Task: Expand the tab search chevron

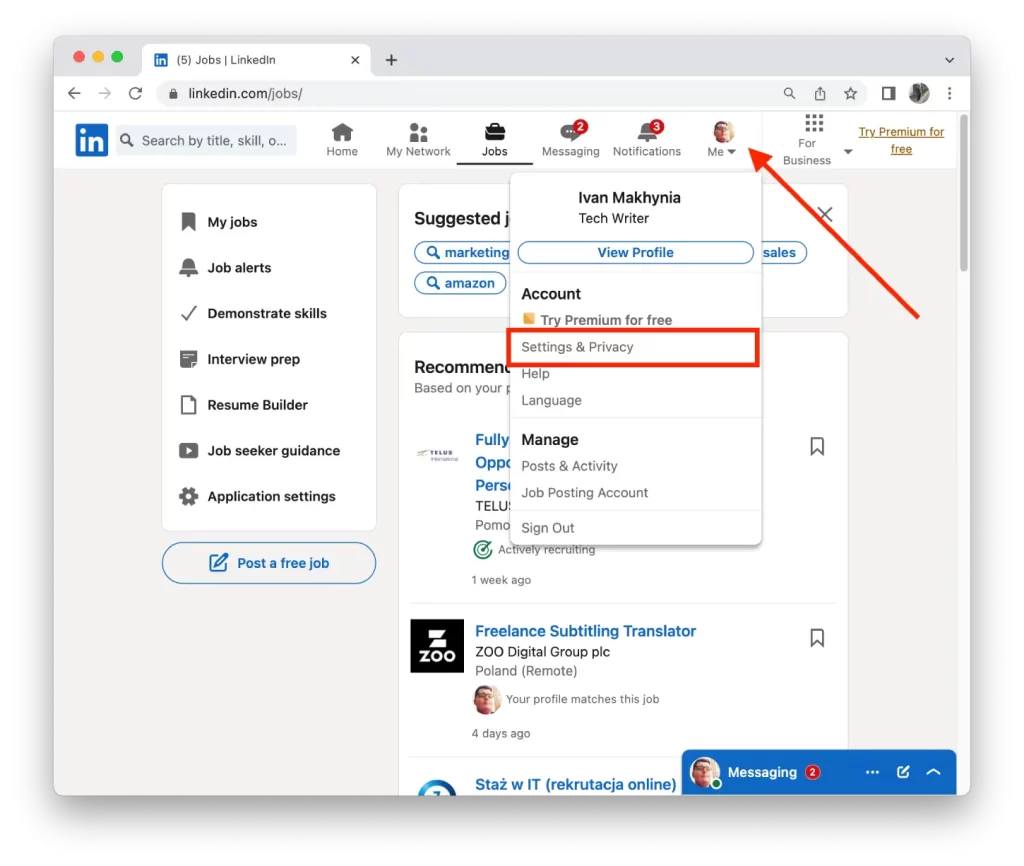Action: click(950, 60)
